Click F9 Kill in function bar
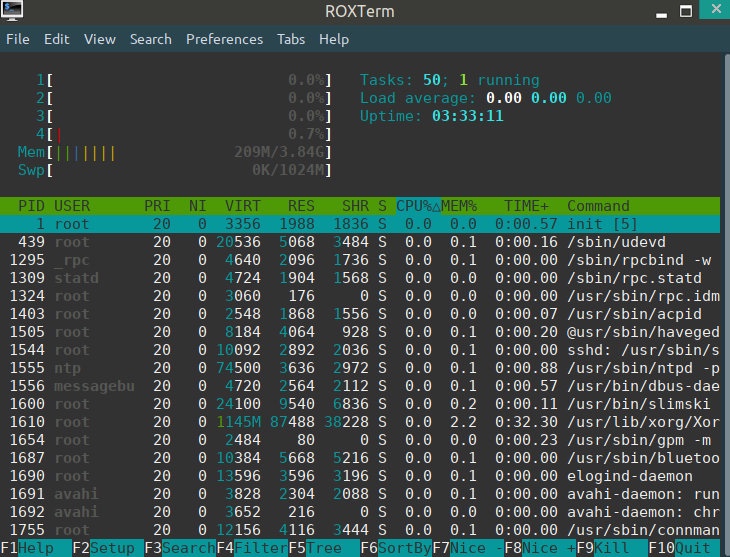Image resolution: width=730 pixels, height=557 pixels. (x=611, y=548)
